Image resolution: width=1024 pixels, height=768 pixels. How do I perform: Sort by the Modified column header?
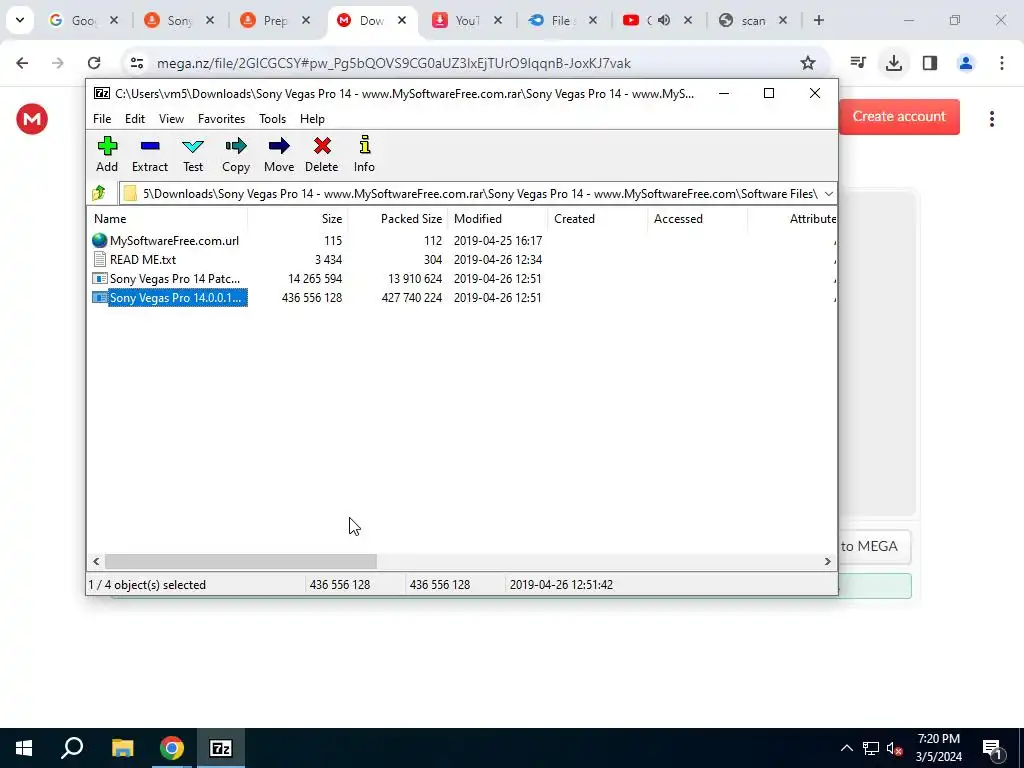point(498,219)
